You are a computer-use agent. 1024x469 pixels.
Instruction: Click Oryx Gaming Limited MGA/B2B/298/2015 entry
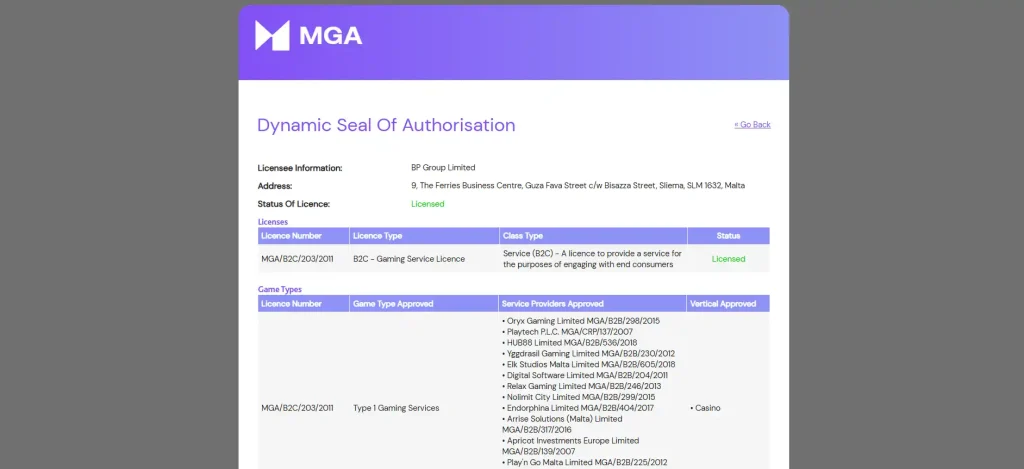point(581,321)
